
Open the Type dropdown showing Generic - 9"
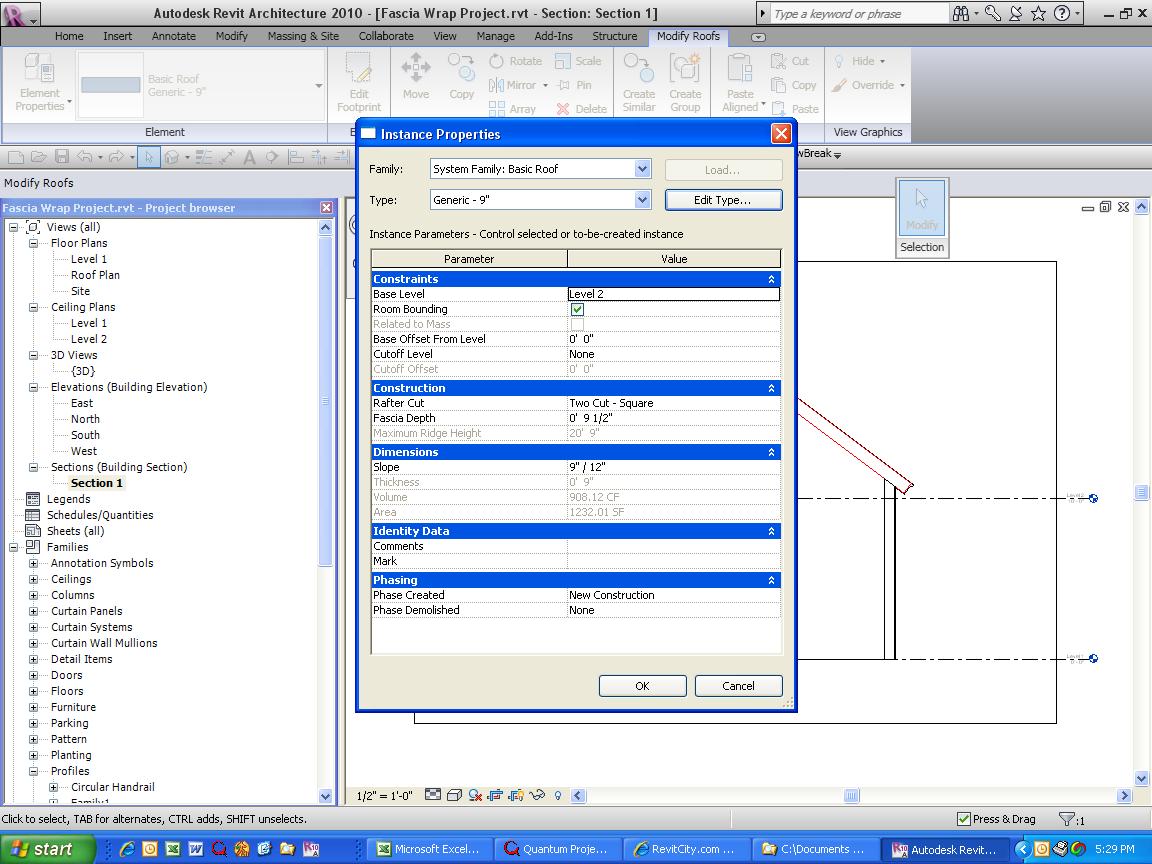642,200
